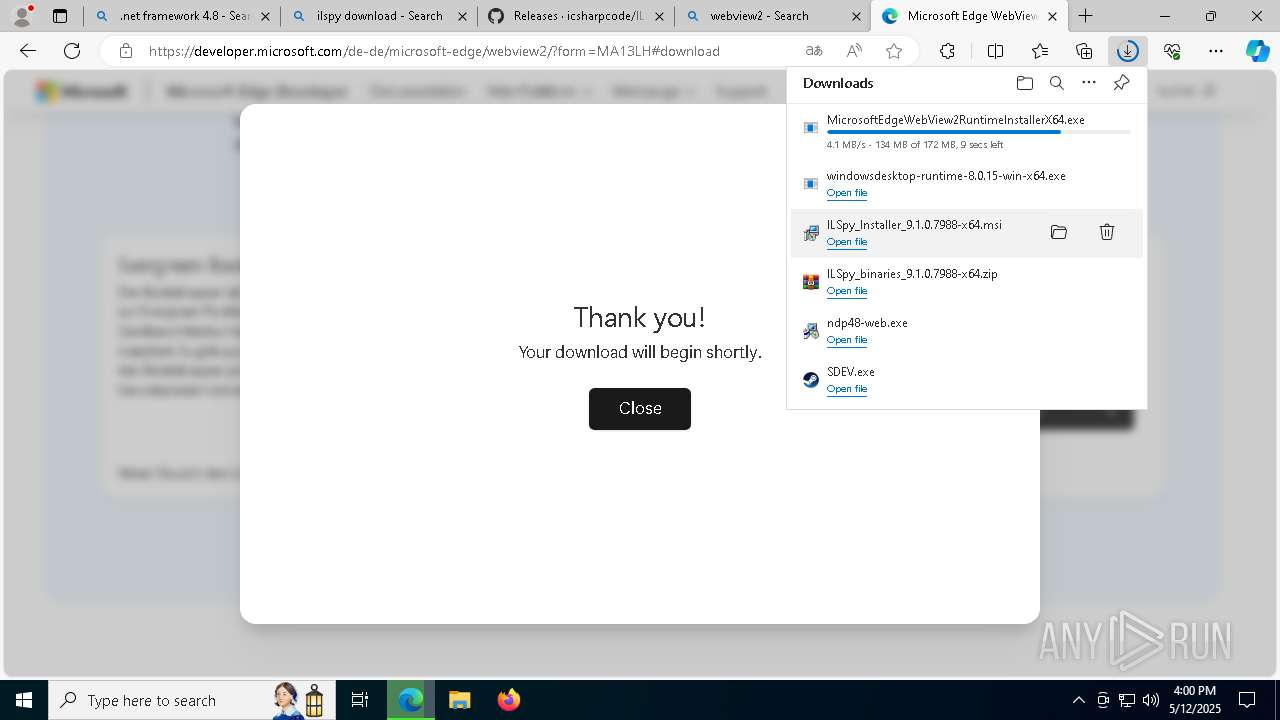Screen dimensions: 1280x720
Task: Open Browser essentials icon
Action: pos(1172,51)
